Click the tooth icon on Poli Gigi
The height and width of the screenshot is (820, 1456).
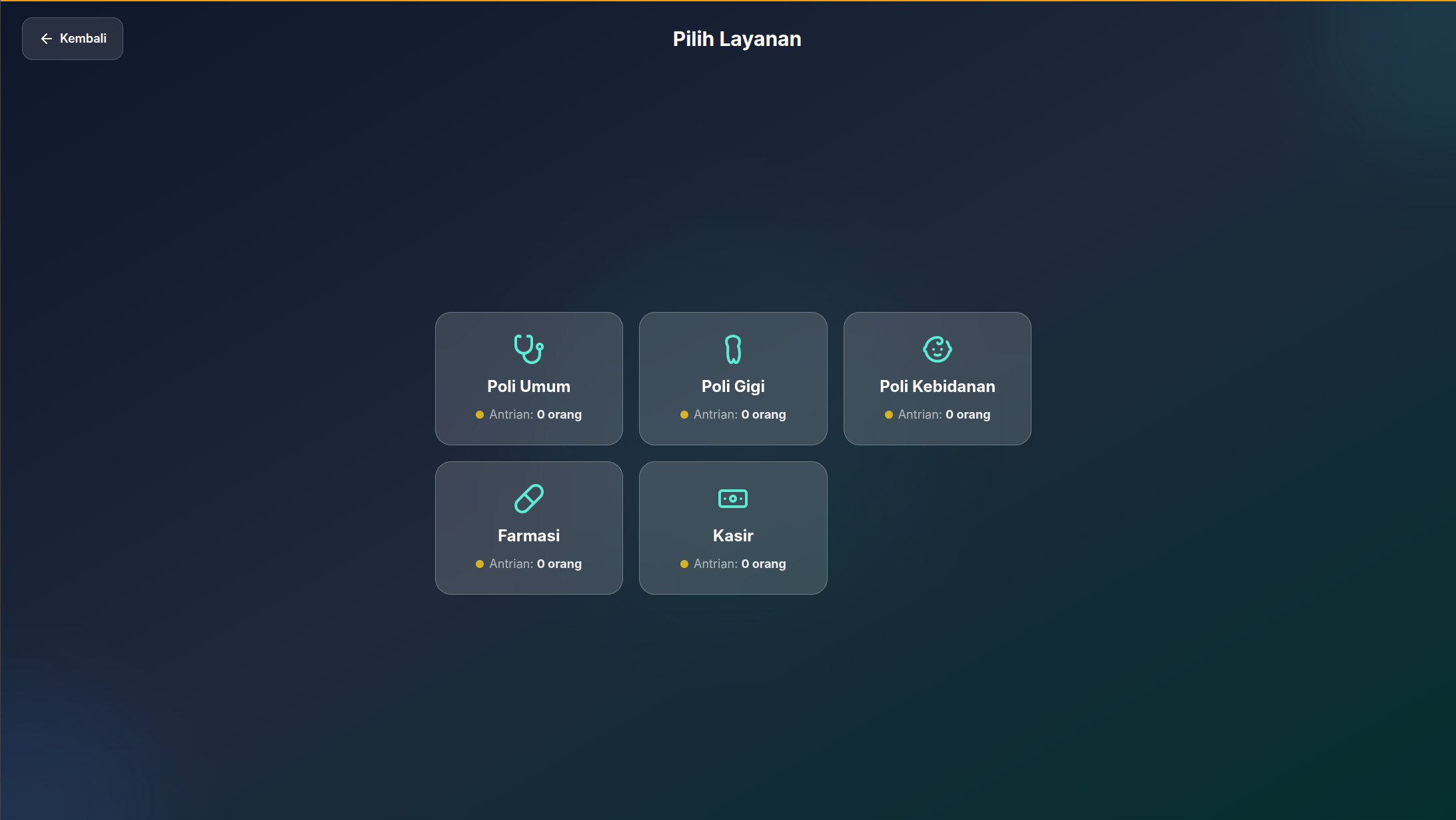click(x=733, y=348)
